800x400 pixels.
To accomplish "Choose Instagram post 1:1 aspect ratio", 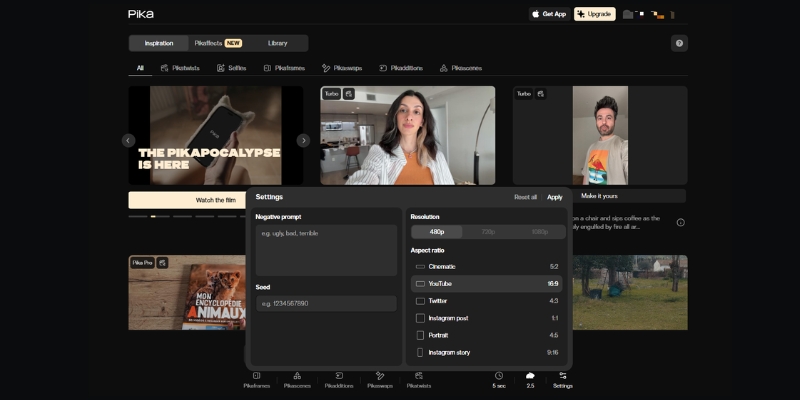I will (x=488, y=318).
